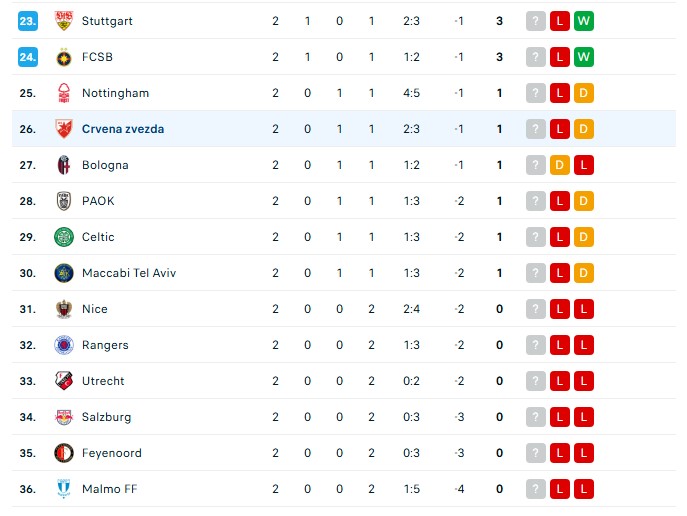Click Bologna's orange D form badge

click(560, 165)
